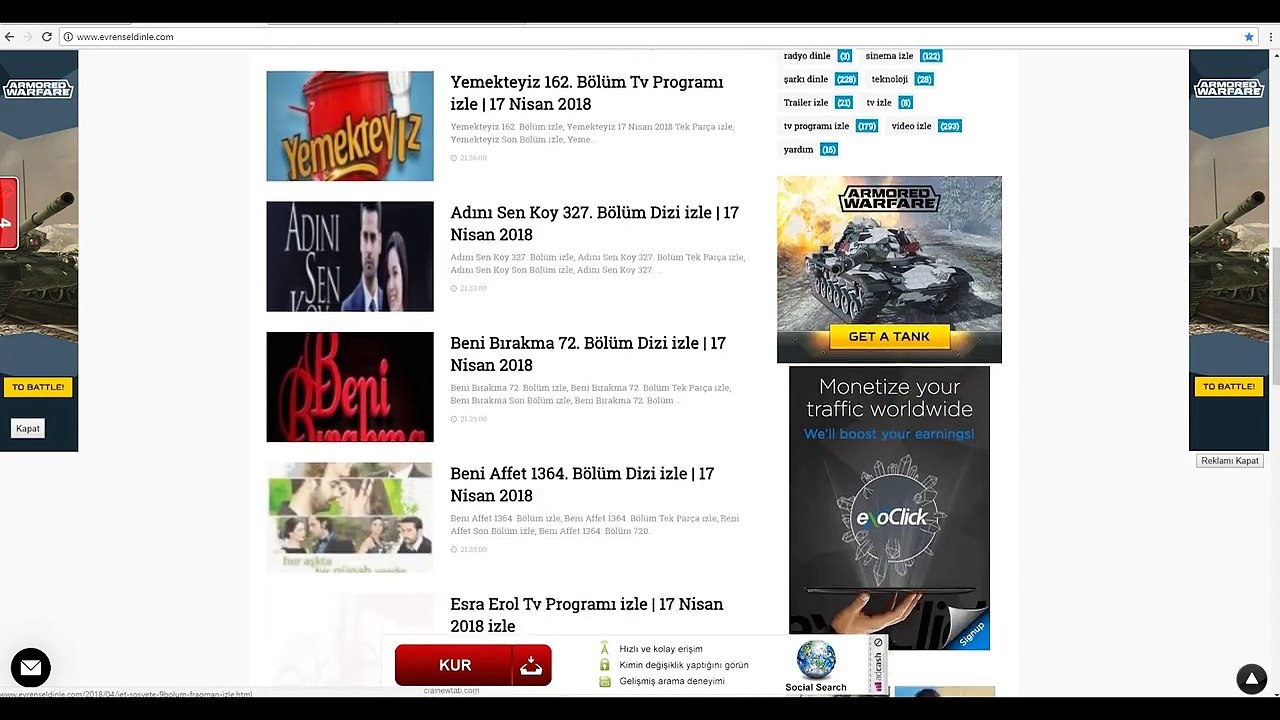Click the 179 count next to tv programı izle
The height and width of the screenshot is (720, 1280).
point(867,126)
